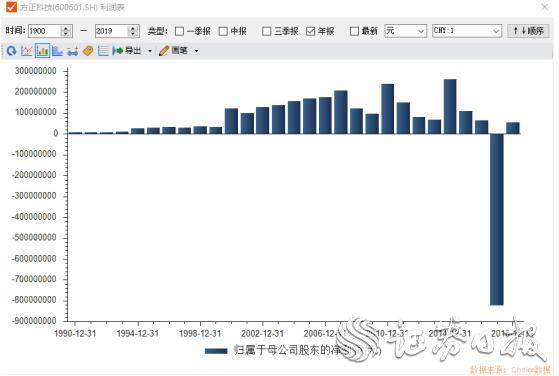Image resolution: width=559 pixels, height=376 pixels.
Task: Select the bar chart view icon
Action: [x=42, y=51]
